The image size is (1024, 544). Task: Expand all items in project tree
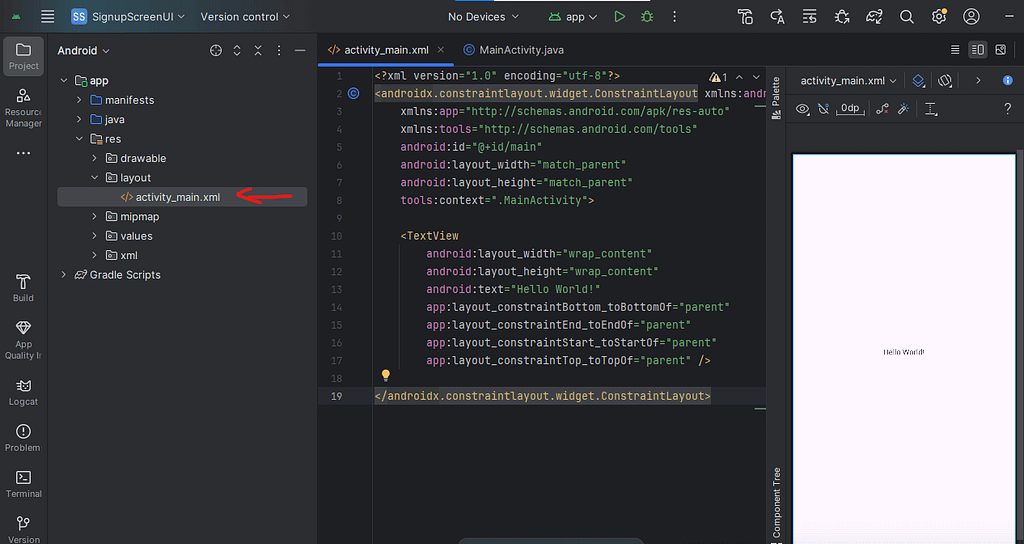[x=237, y=51]
